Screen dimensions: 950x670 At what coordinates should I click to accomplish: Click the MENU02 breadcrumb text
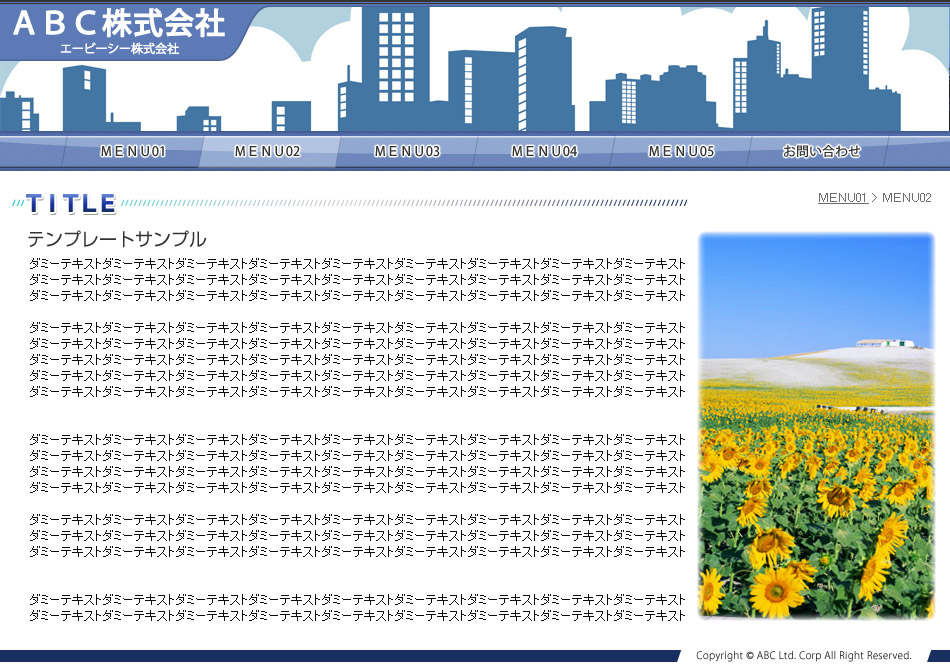tap(906, 197)
